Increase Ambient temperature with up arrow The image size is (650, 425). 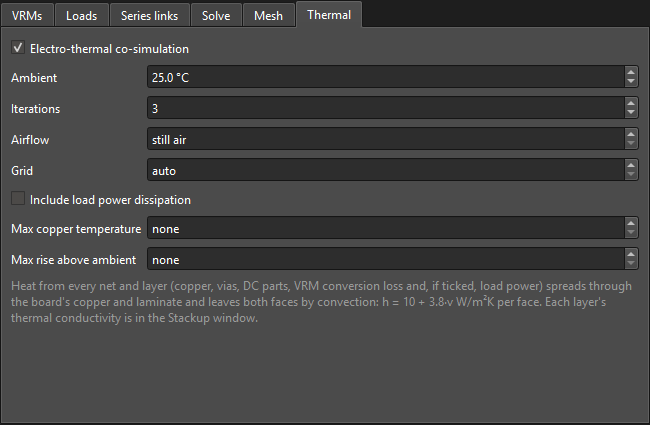click(631, 72)
